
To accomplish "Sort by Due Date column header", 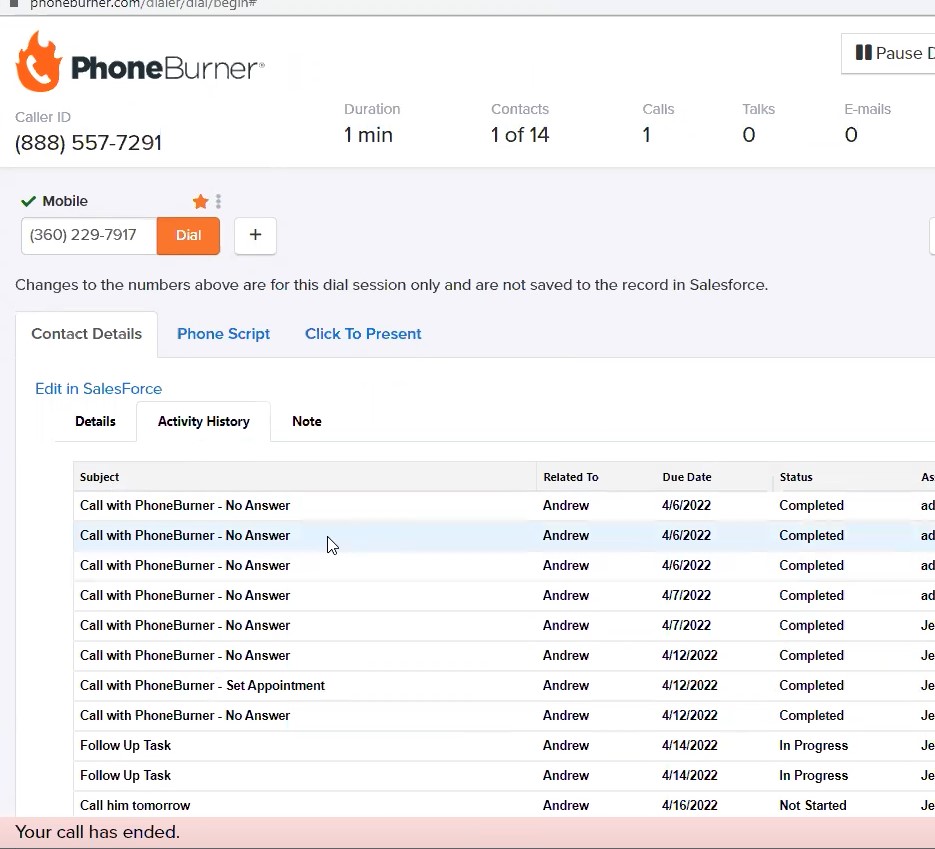I will click(687, 477).
